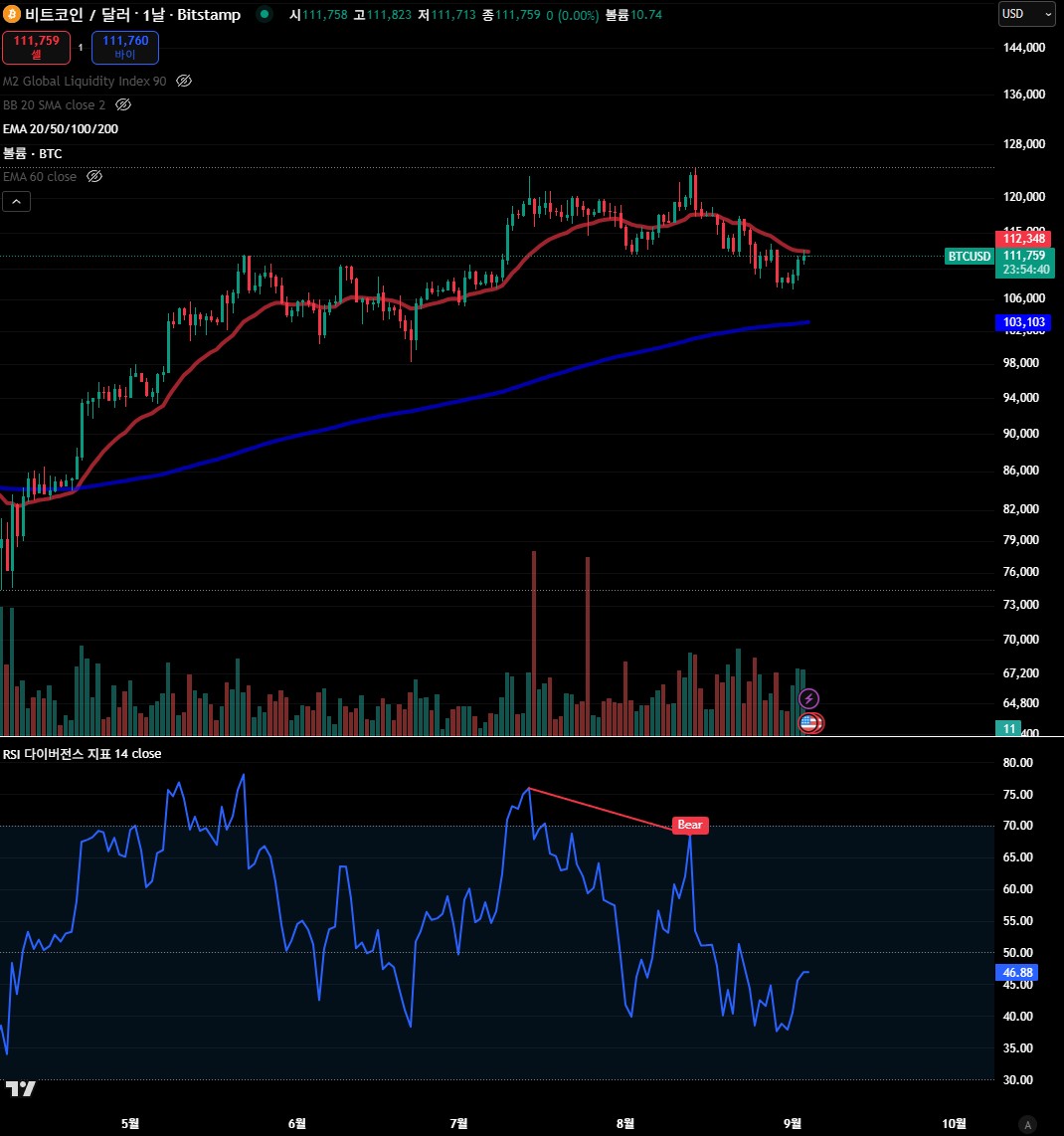This screenshot has height=1136, width=1064.
Task: Click the spread value between sell and buy
Action: tap(81, 47)
